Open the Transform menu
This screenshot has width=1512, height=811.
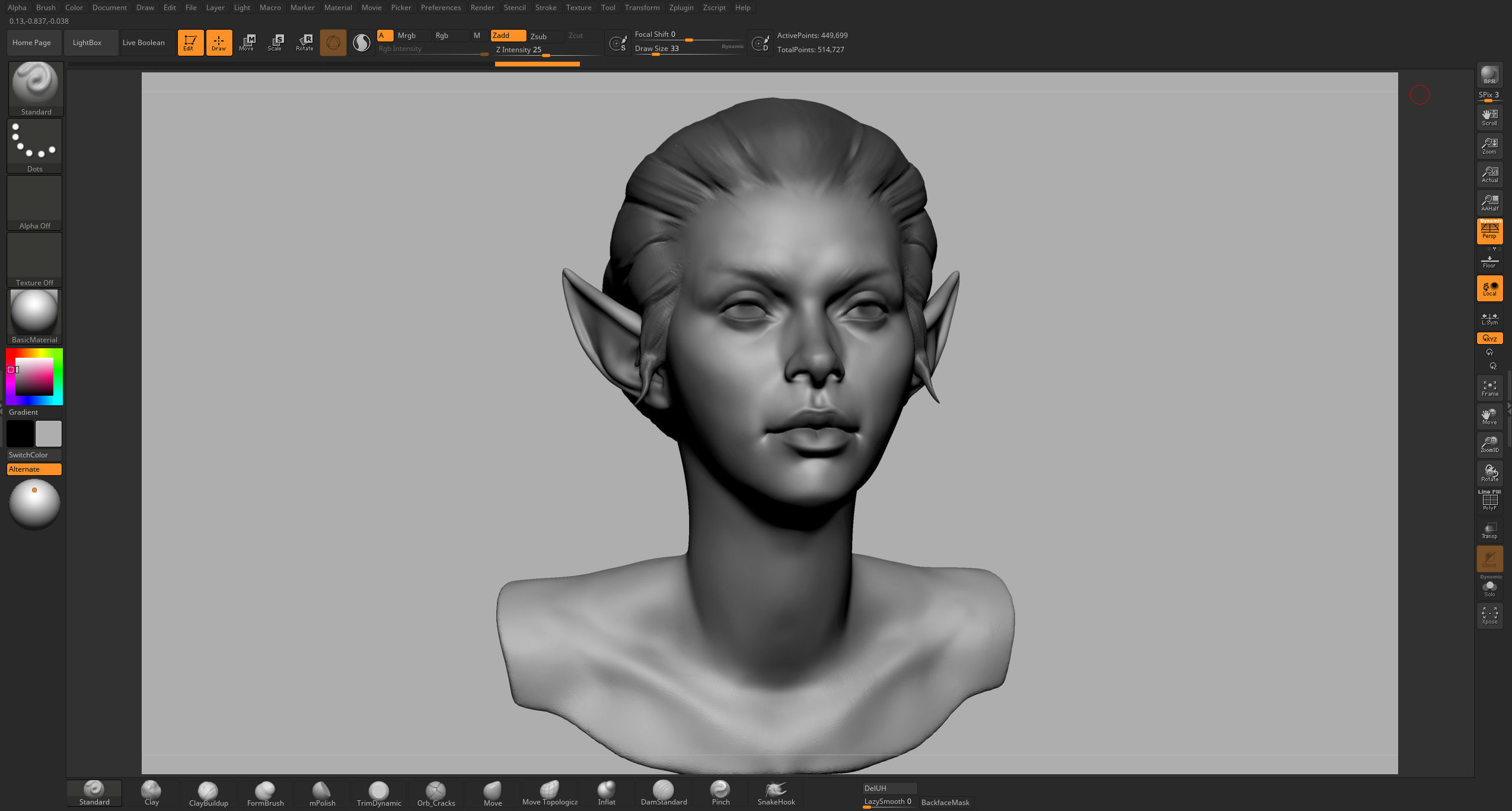[642, 8]
